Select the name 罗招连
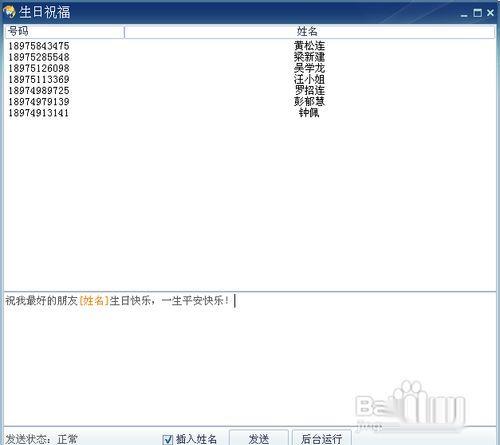500x445 pixels. point(309,90)
